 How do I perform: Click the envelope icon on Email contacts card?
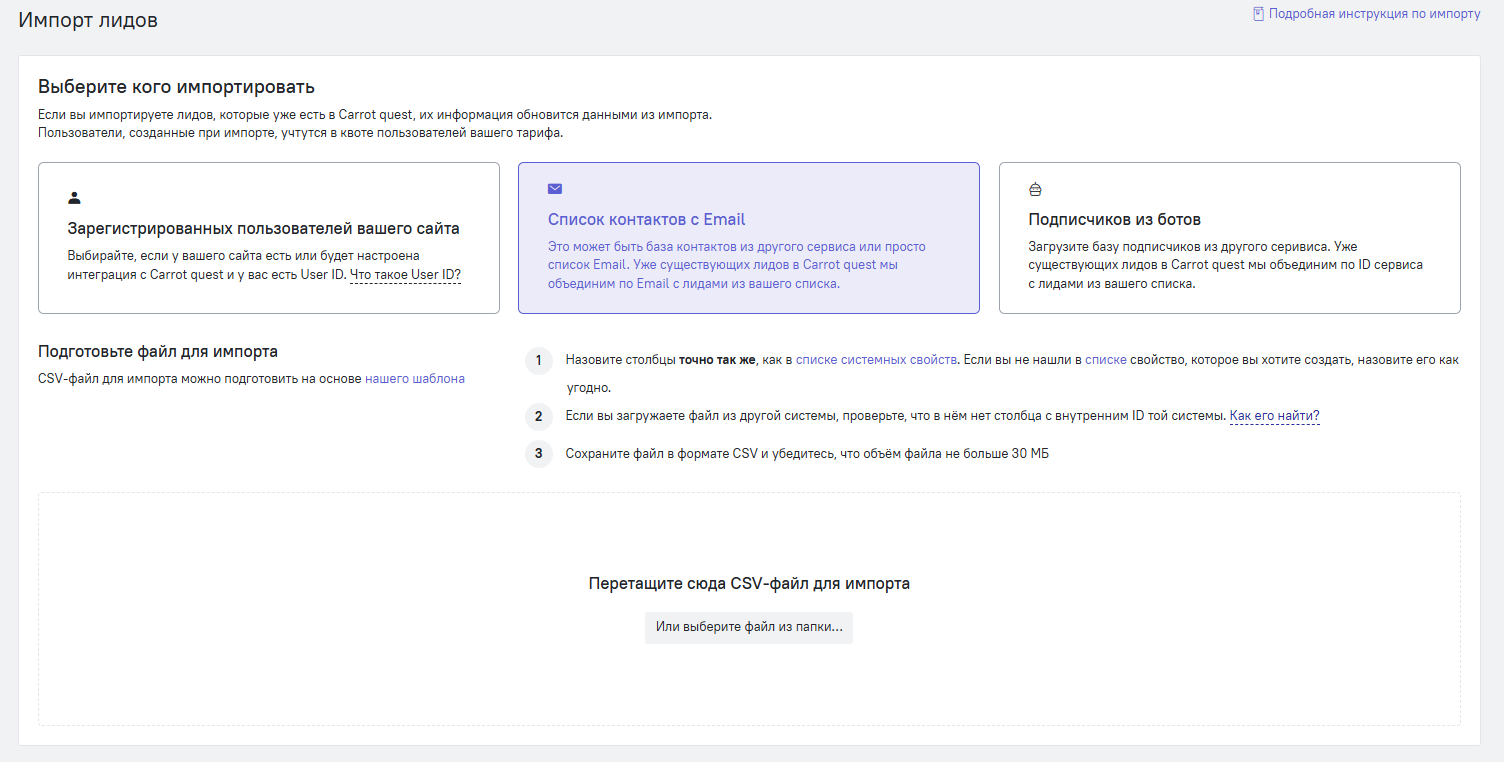[555, 188]
